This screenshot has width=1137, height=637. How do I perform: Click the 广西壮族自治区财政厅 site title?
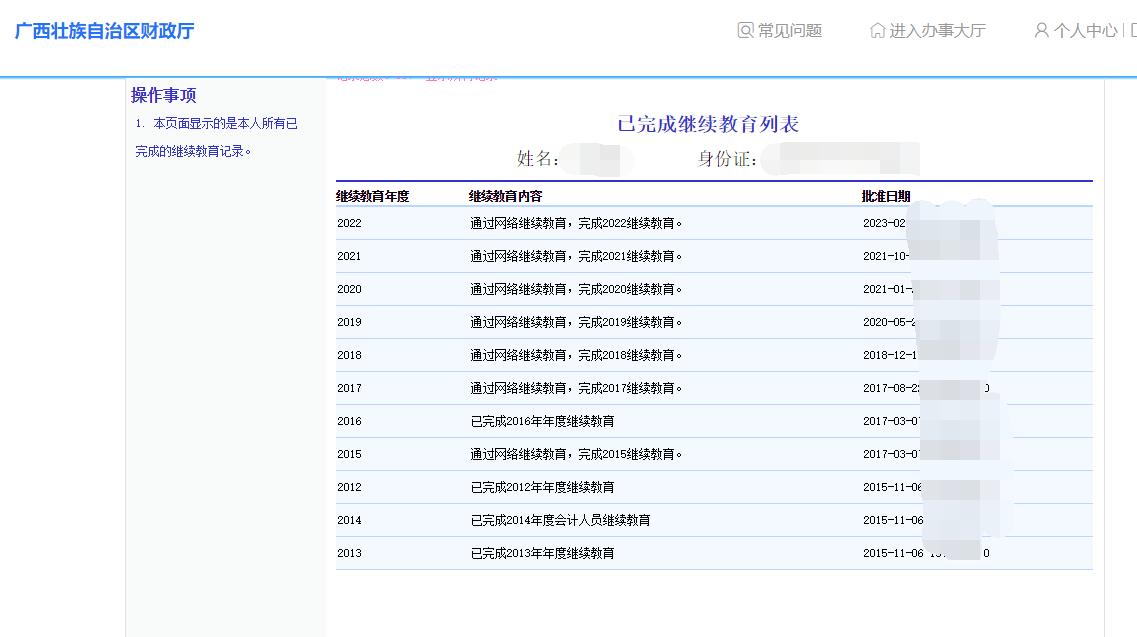pos(105,31)
